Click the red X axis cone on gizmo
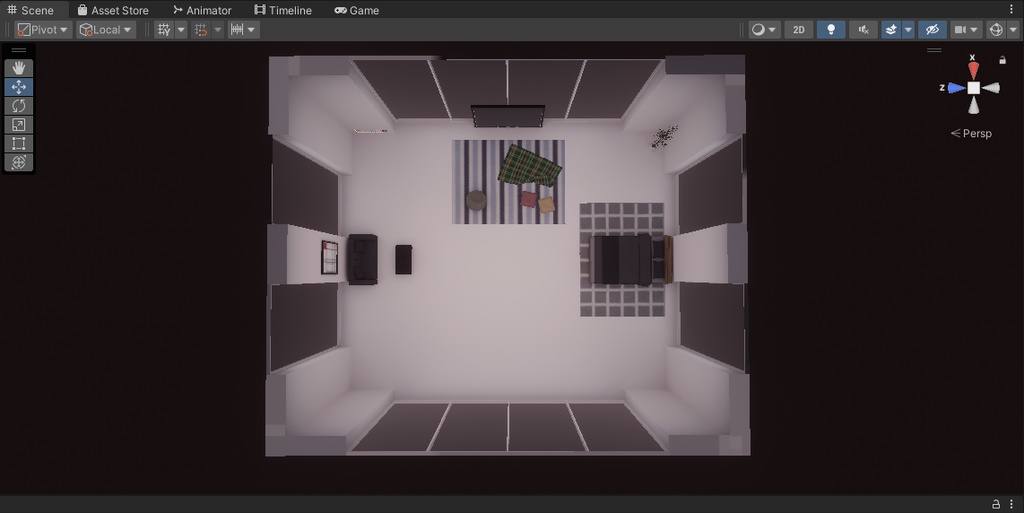Screen dimensions: 1024x513 pos(973,70)
